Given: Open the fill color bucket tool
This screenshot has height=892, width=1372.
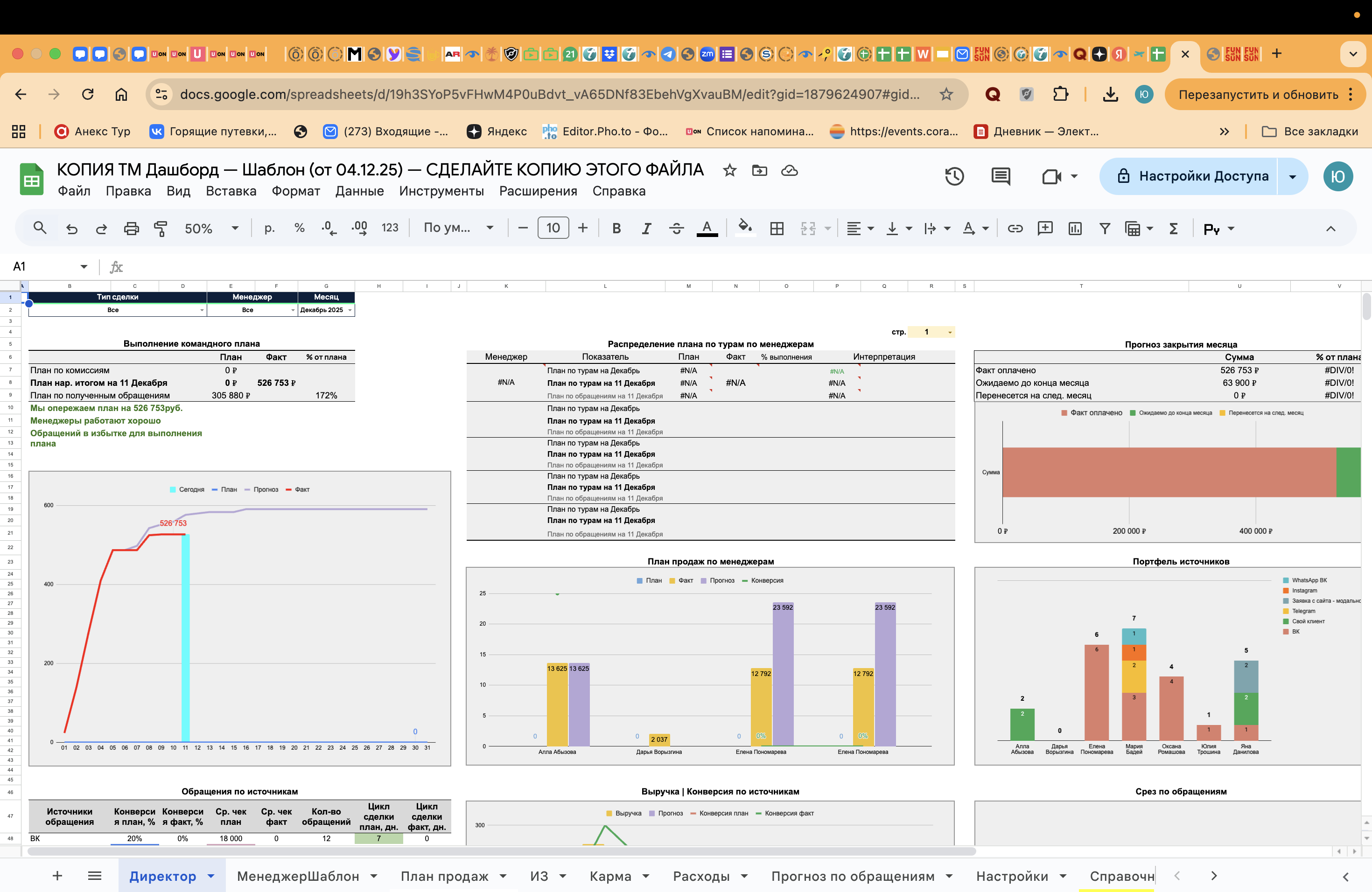Looking at the screenshot, I should [x=745, y=228].
